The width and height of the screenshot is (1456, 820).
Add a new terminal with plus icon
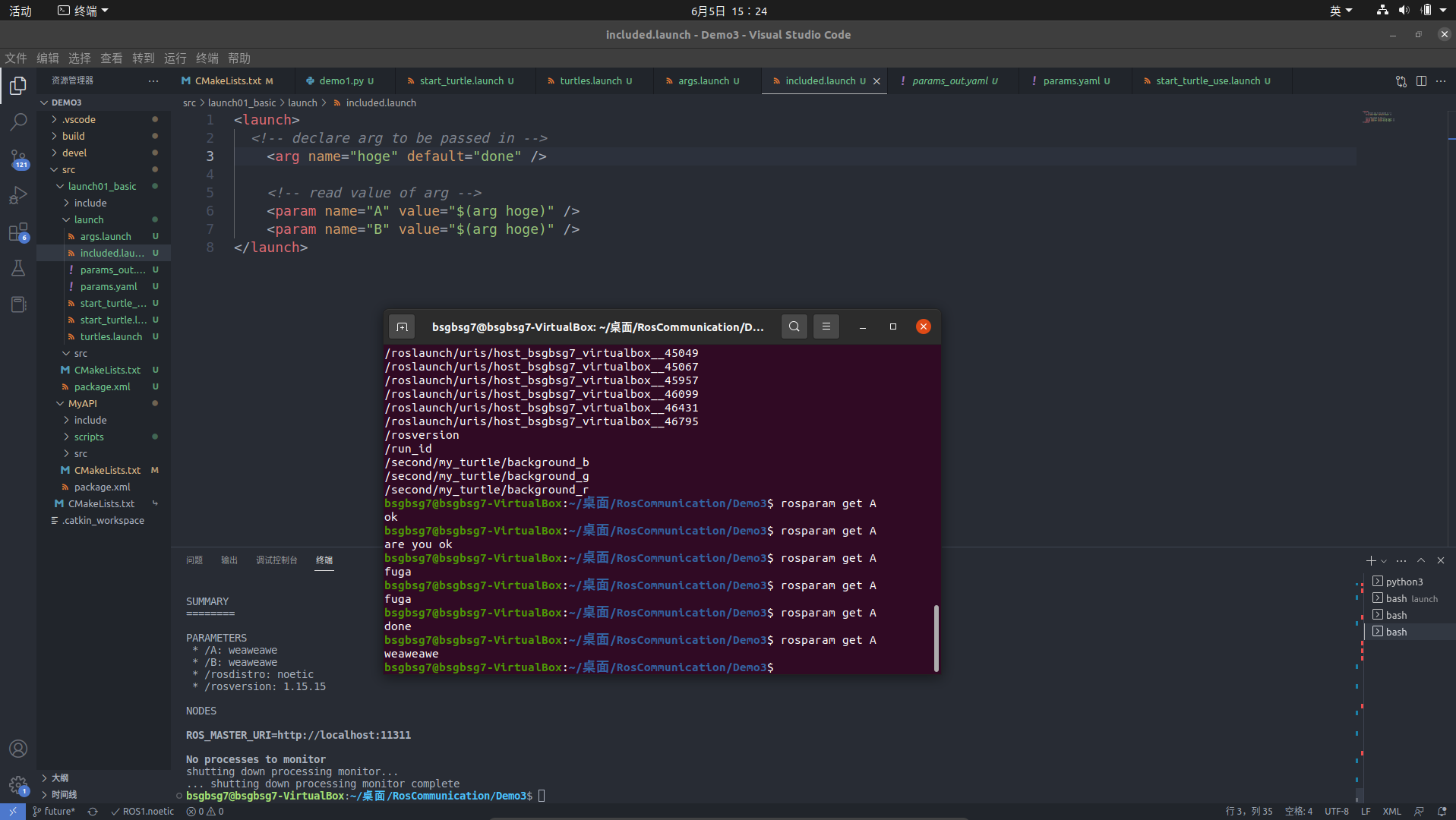[x=1370, y=560]
